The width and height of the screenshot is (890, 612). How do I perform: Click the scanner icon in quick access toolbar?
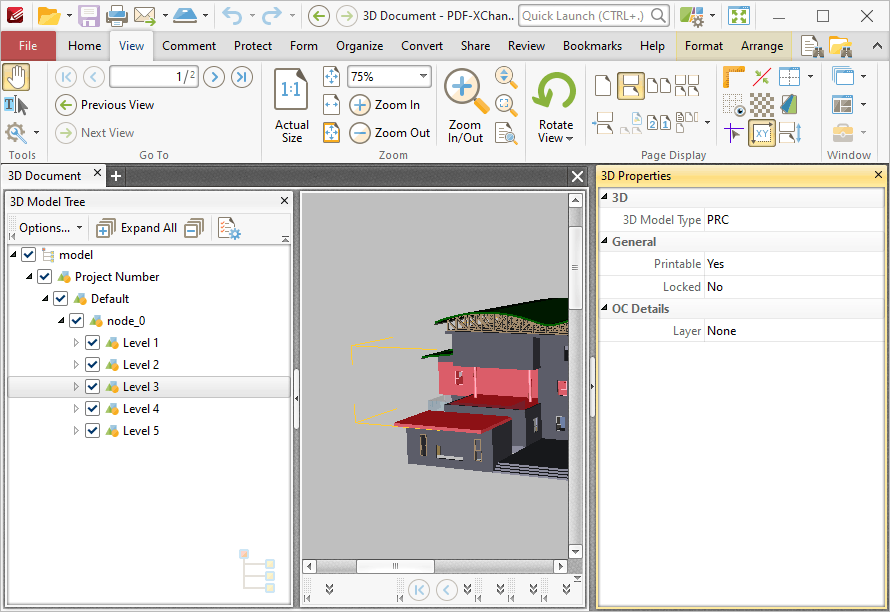click(185, 16)
